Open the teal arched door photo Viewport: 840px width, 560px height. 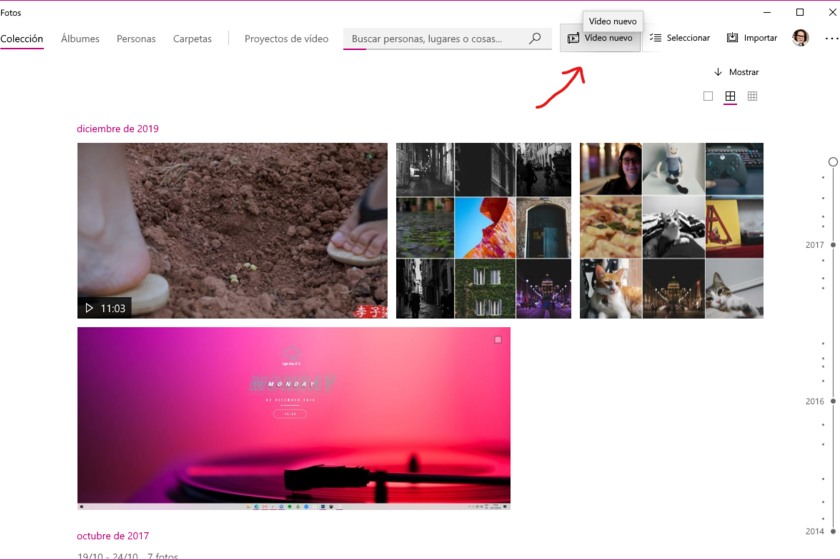[544, 228]
